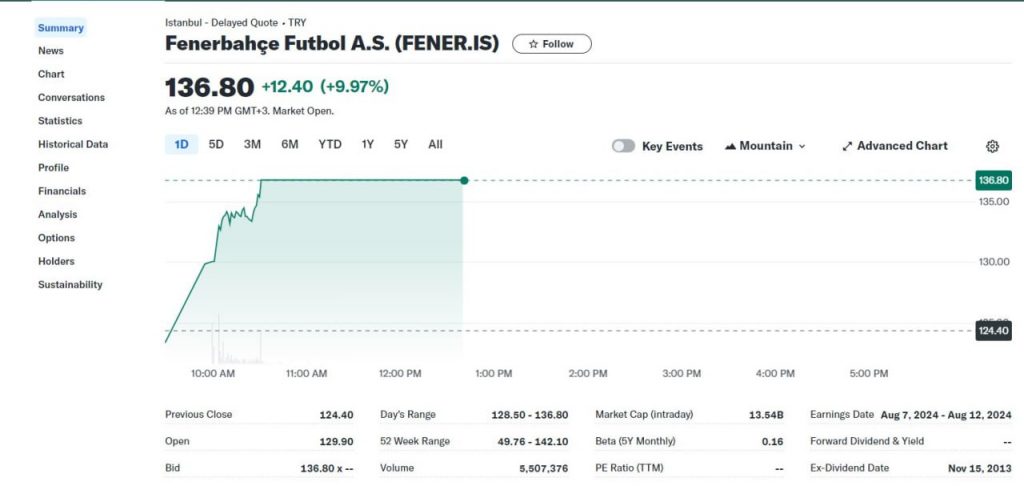Open the Financials sidebar item

tap(62, 191)
